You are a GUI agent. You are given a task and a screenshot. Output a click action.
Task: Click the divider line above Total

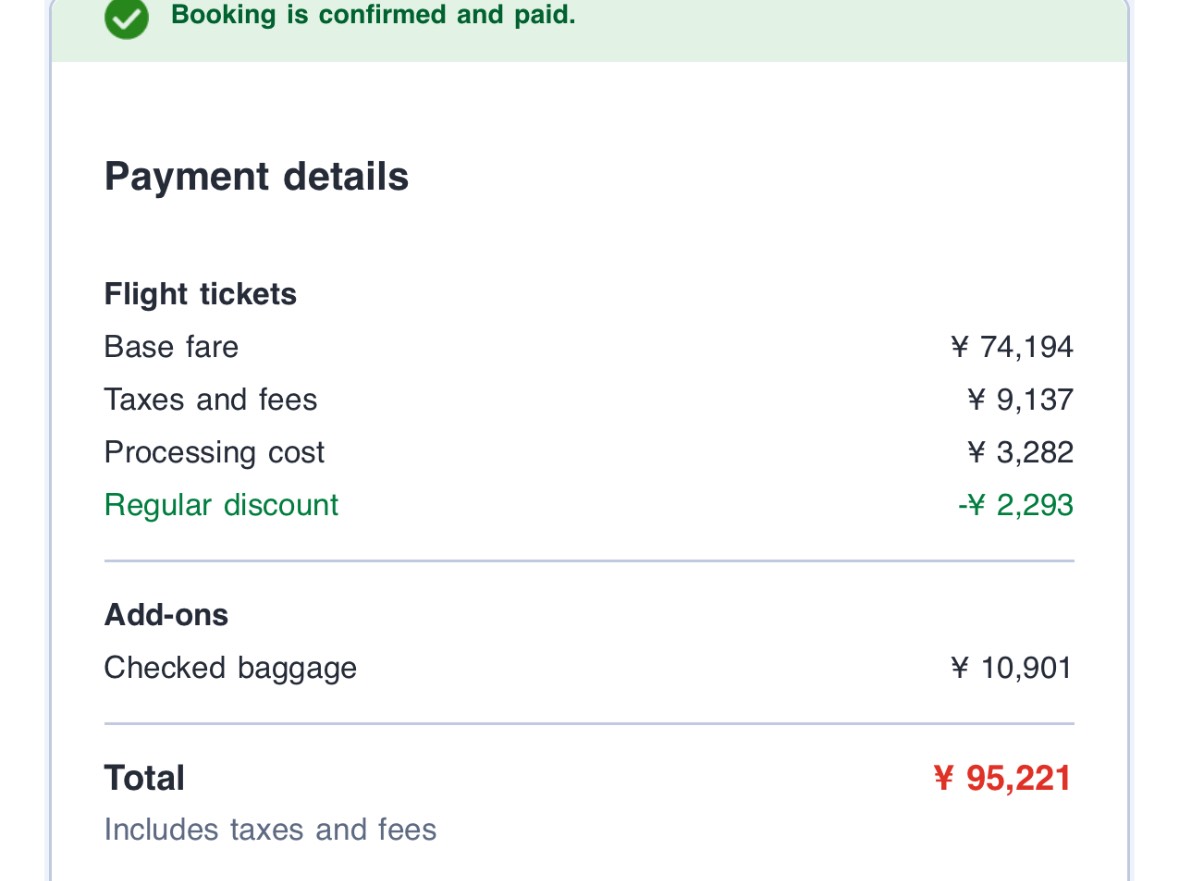point(589,723)
